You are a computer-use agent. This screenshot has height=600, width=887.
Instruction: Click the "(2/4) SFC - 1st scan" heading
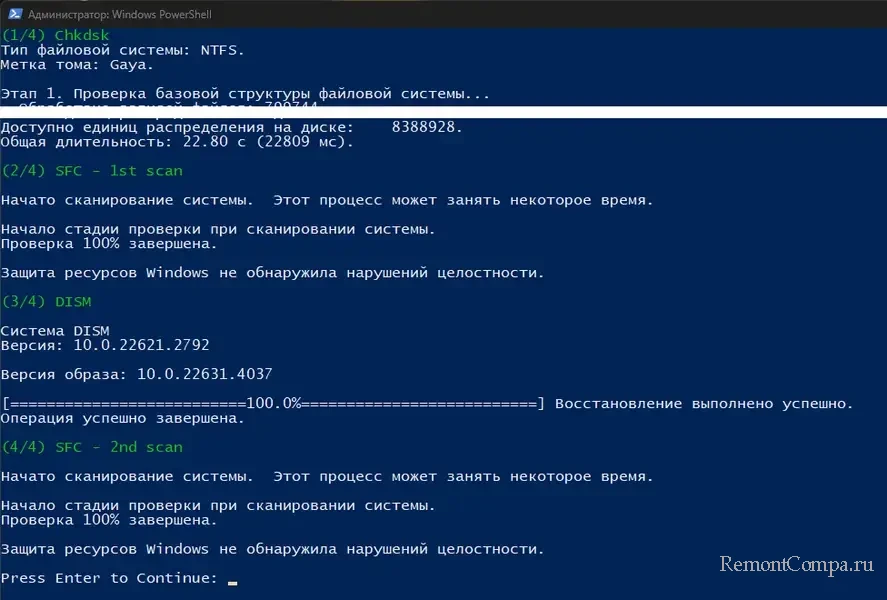click(x=92, y=171)
